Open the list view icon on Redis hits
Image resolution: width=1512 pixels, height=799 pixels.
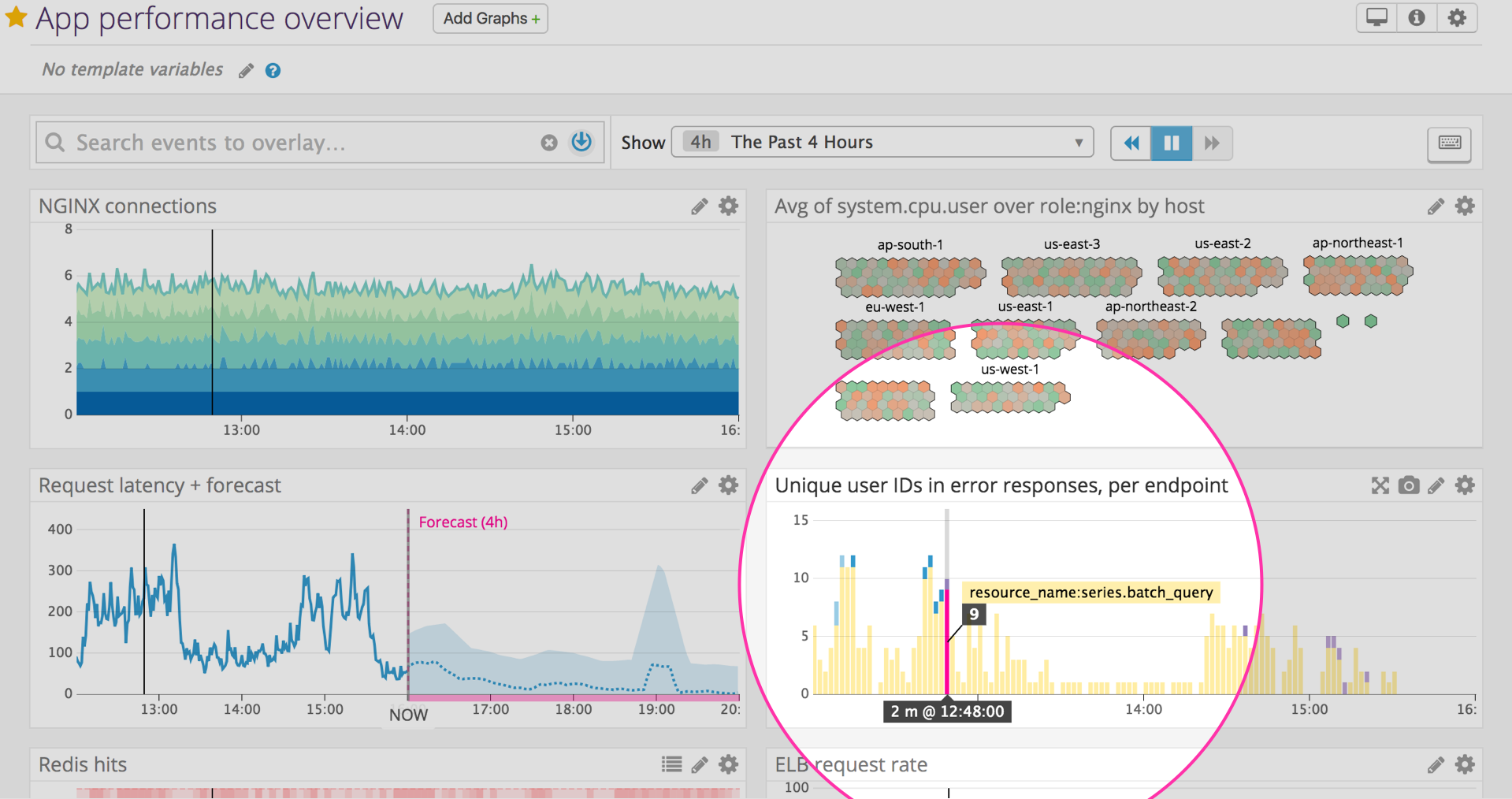(x=671, y=764)
